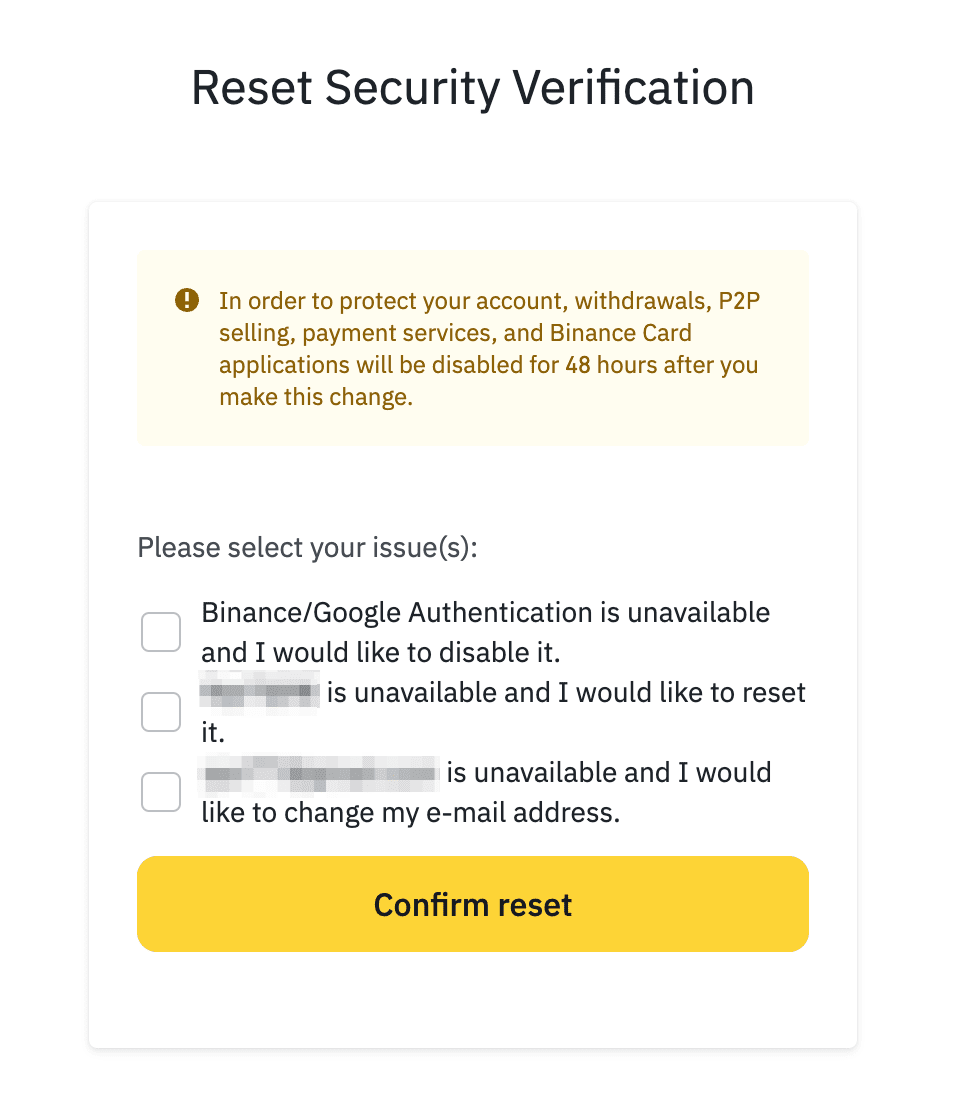Click the blurred e-mail address text
This screenshot has height=1116, width=954.
[320, 772]
